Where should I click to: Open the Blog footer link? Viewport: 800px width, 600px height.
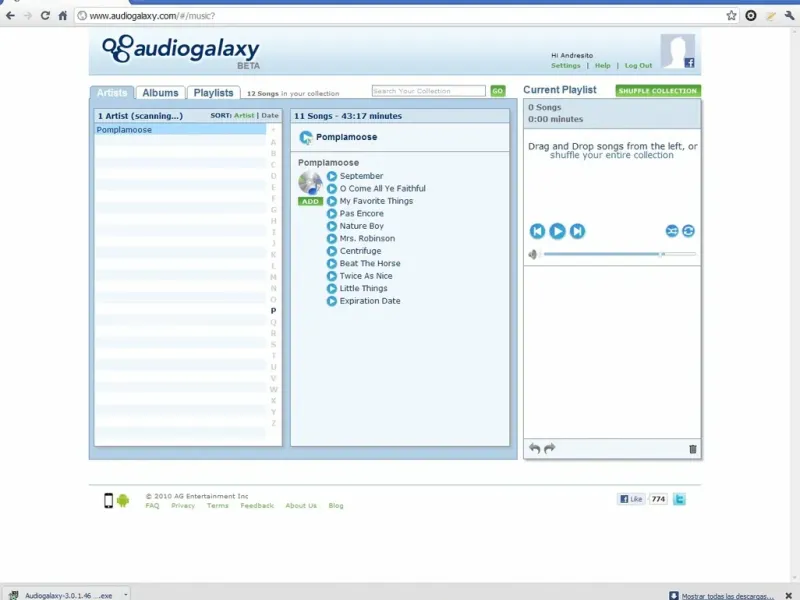(336, 506)
